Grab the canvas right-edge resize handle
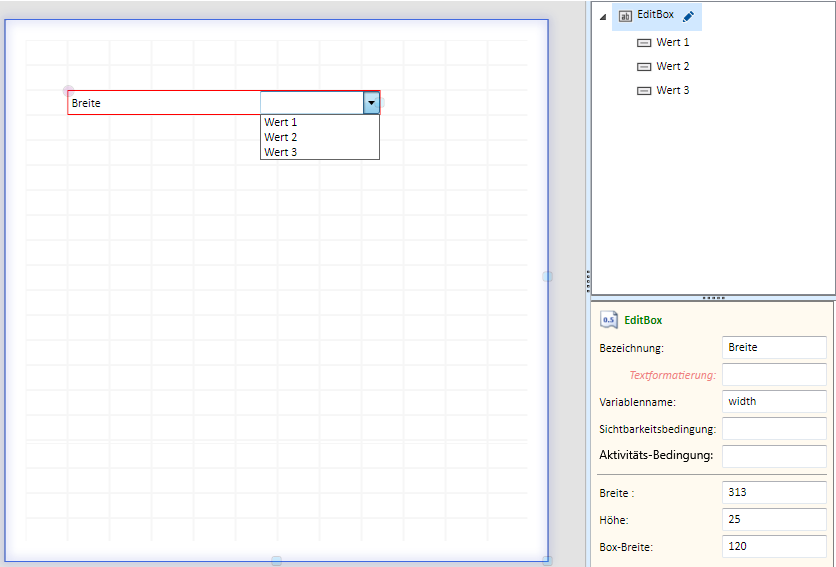 click(548, 276)
